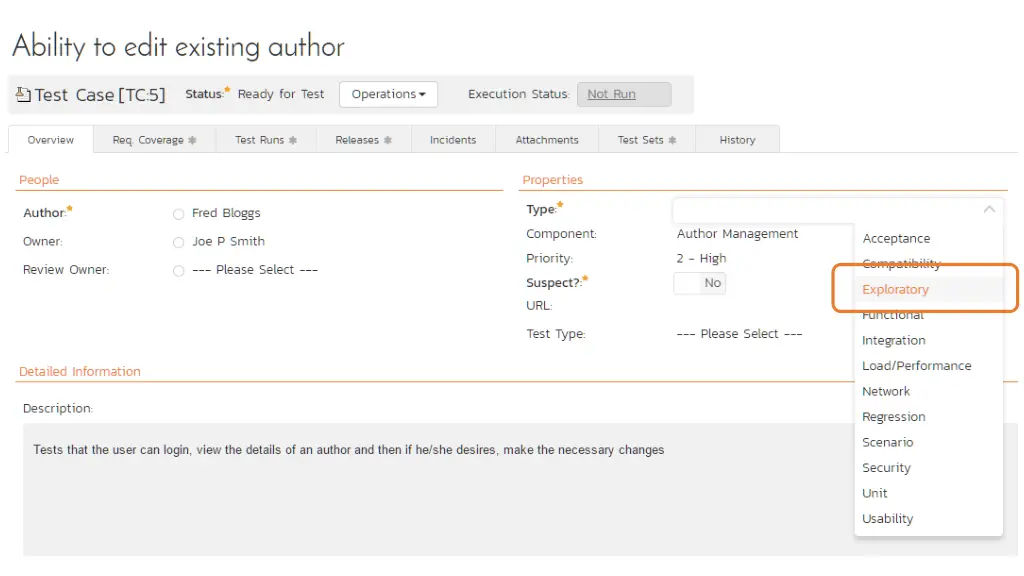
Task: Select the Joe P Smith owner circle icon
Action: tap(178, 242)
